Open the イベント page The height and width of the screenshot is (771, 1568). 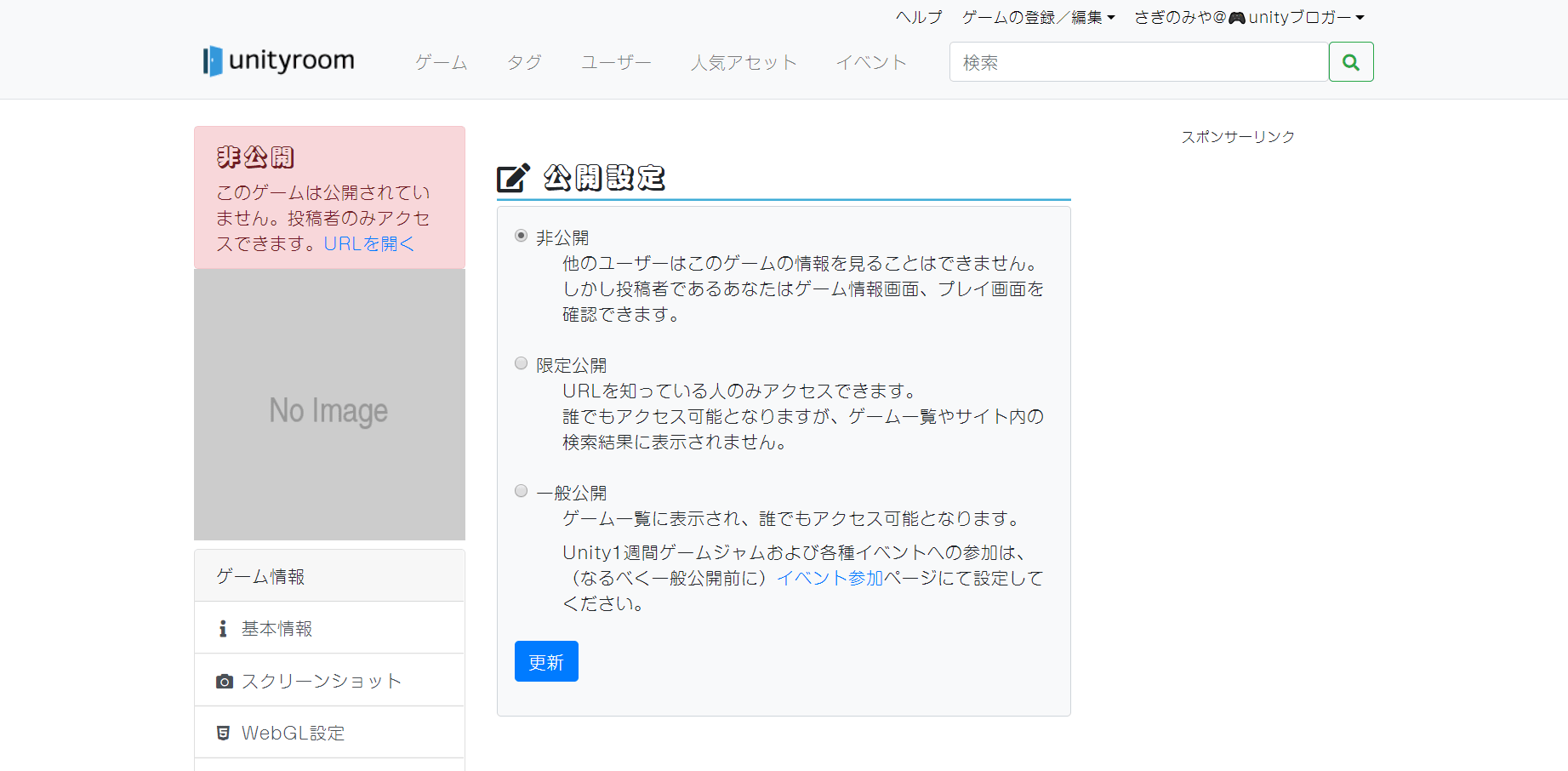[x=870, y=61]
